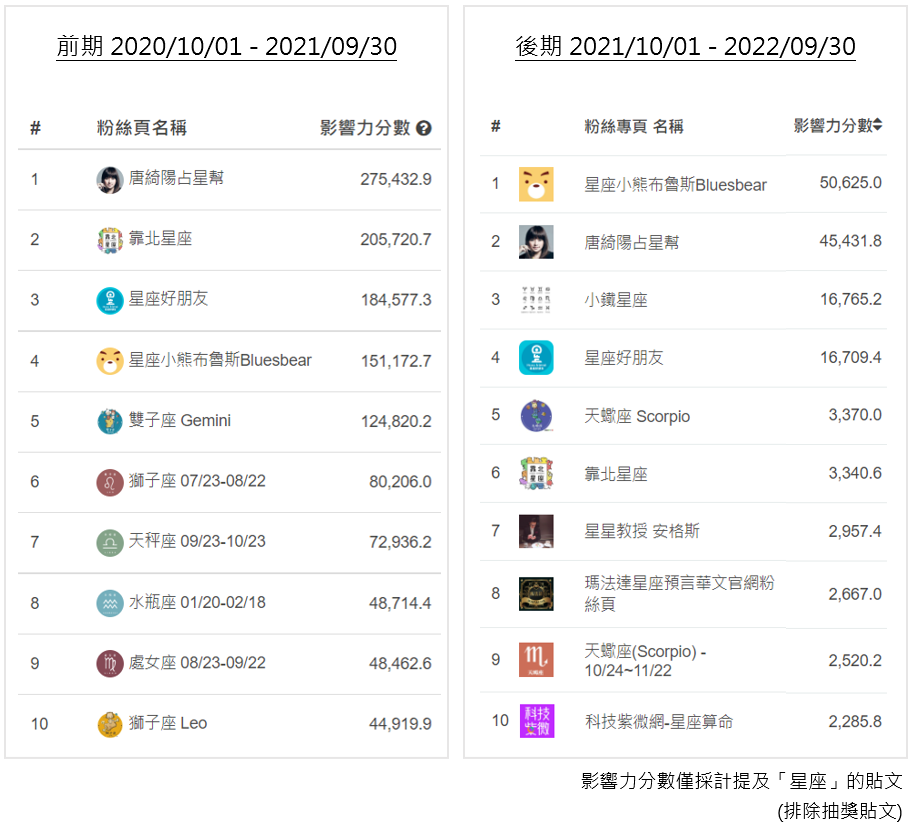
Task: Click score 151,172.7
Action: (x=396, y=361)
